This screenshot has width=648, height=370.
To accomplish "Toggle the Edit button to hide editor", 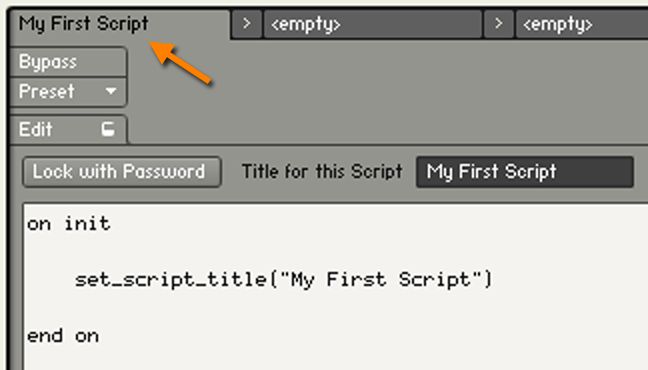I will [68, 129].
